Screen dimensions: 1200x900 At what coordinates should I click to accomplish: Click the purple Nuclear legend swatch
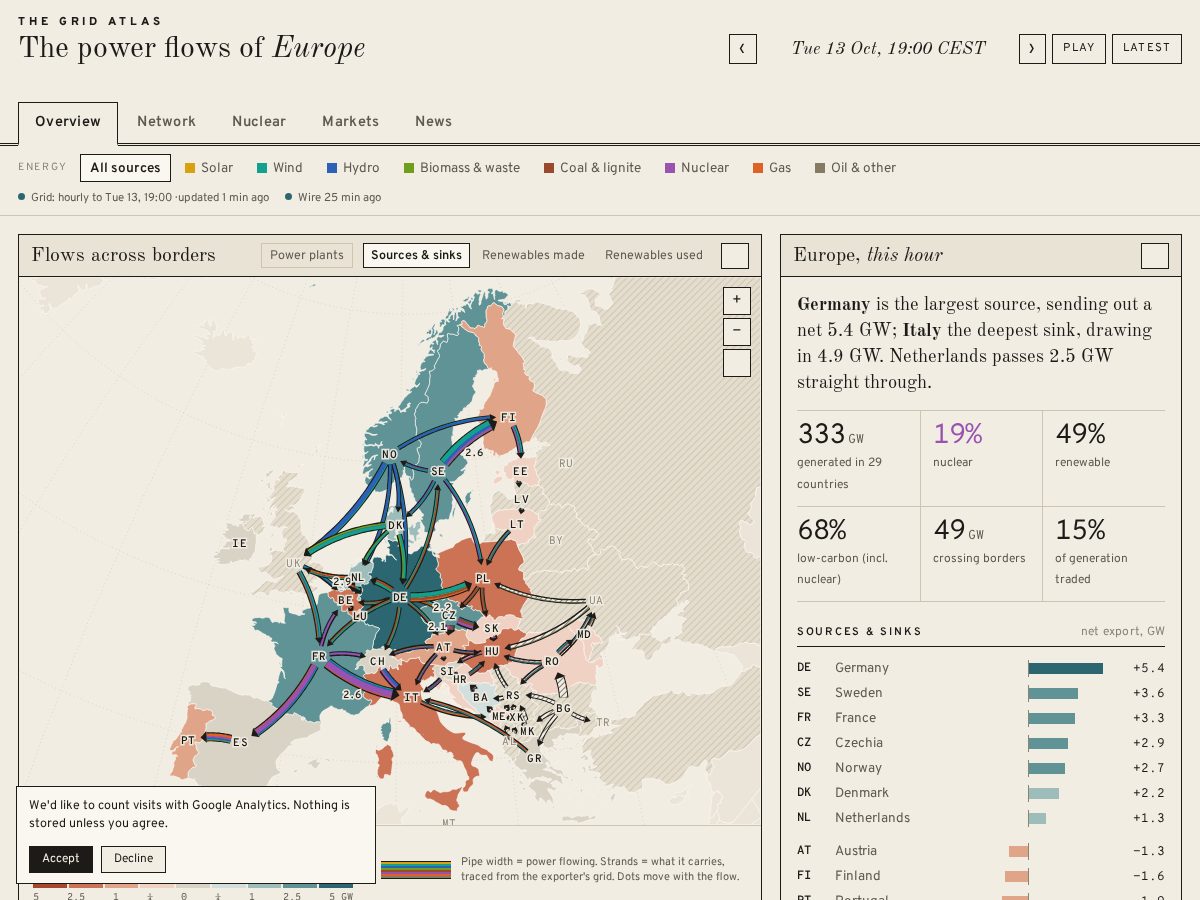[x=670, y=168]
